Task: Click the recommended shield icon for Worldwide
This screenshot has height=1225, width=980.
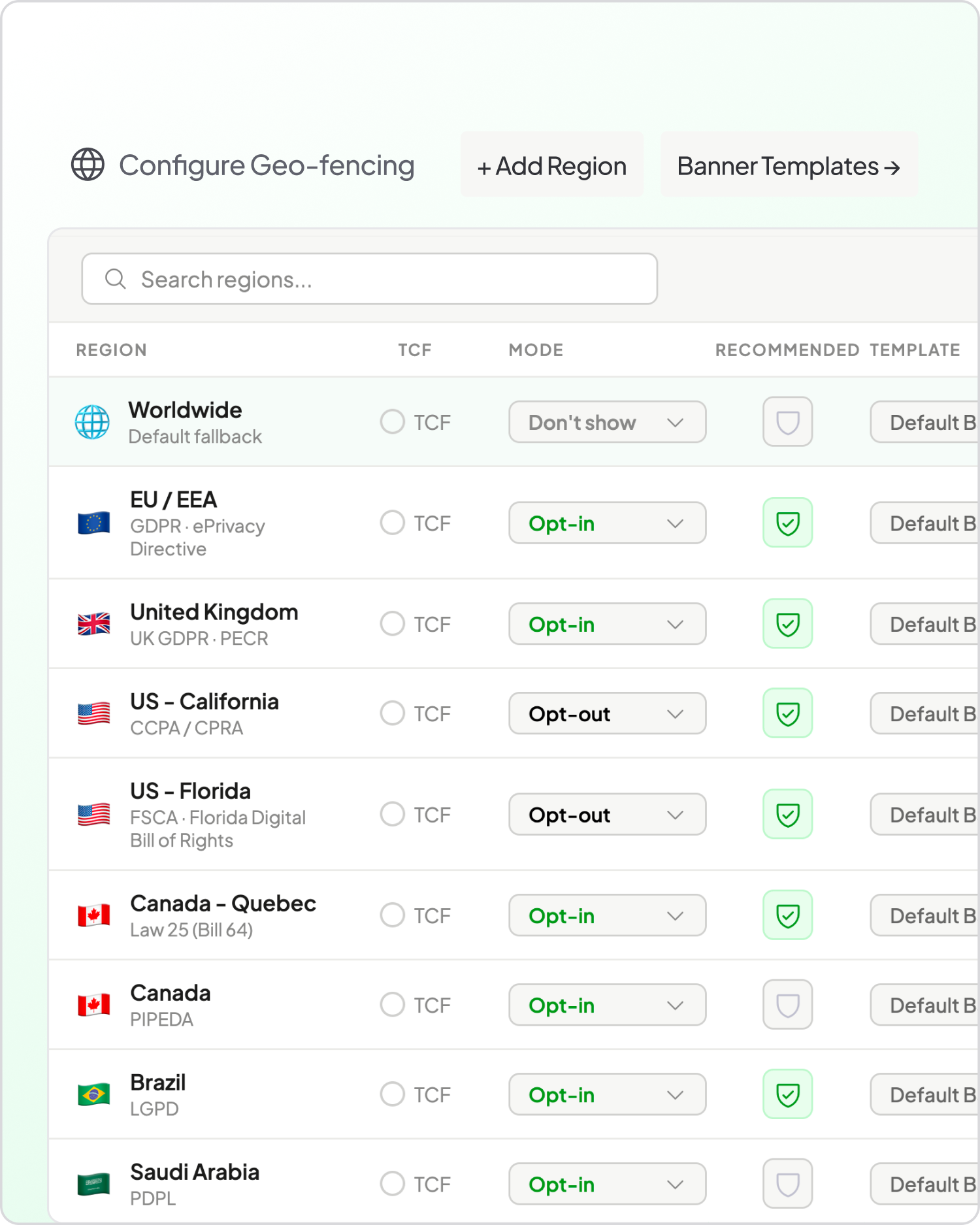Action: [x=787, y=421]
